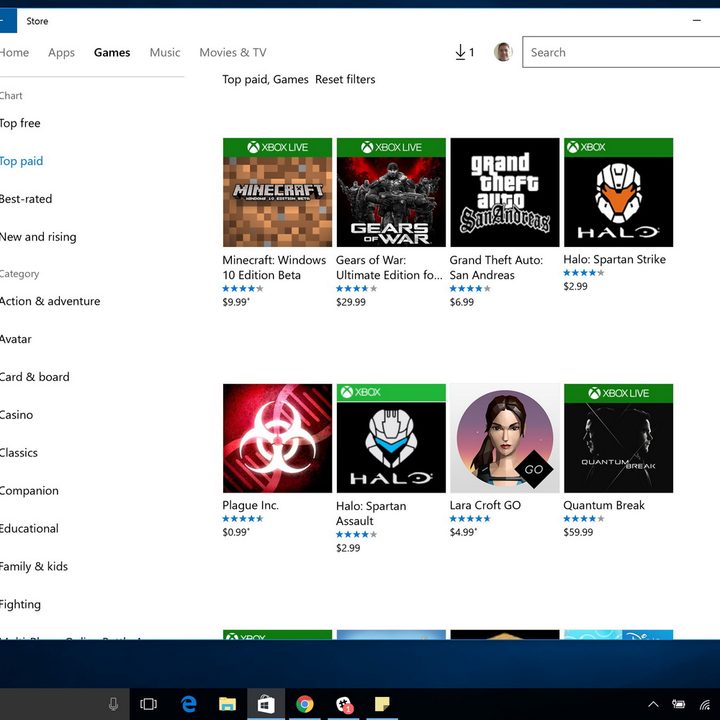Click the Minecraft: Windows 10 Edition Beta title
This screenshot has width=720, height=720.
point(274,267)
